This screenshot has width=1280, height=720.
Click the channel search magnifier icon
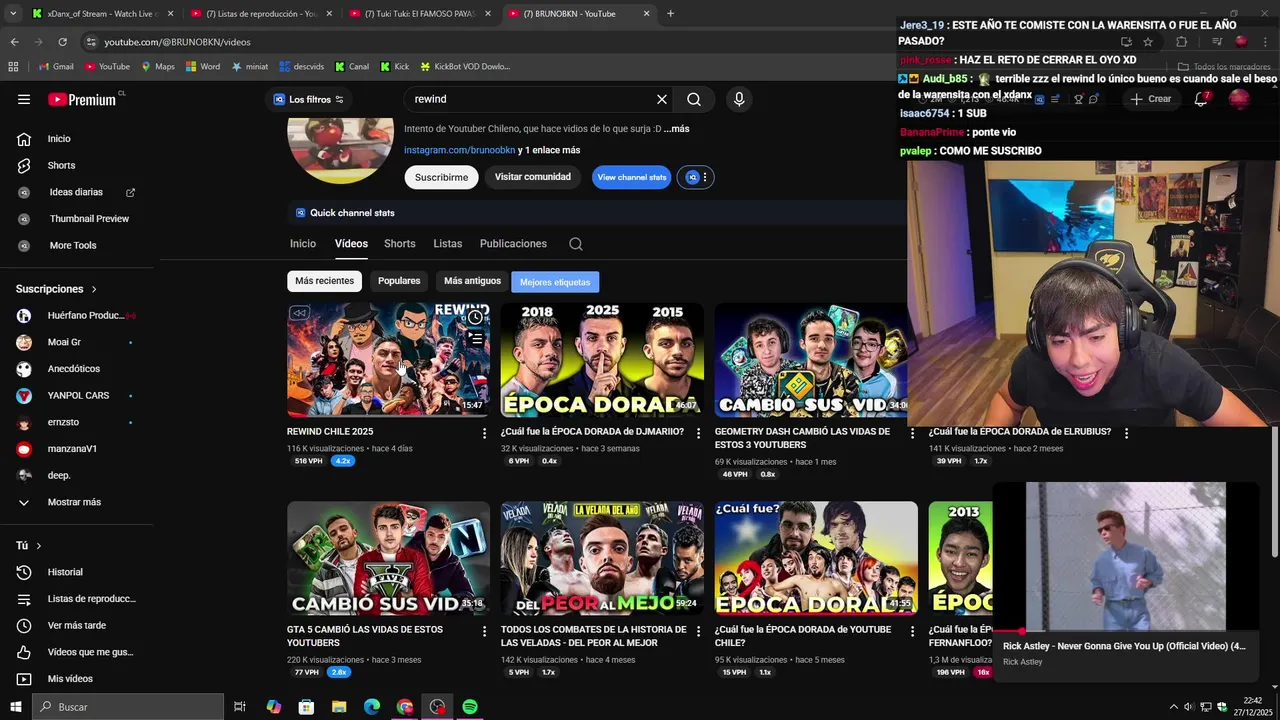click(x=576, y=244)
